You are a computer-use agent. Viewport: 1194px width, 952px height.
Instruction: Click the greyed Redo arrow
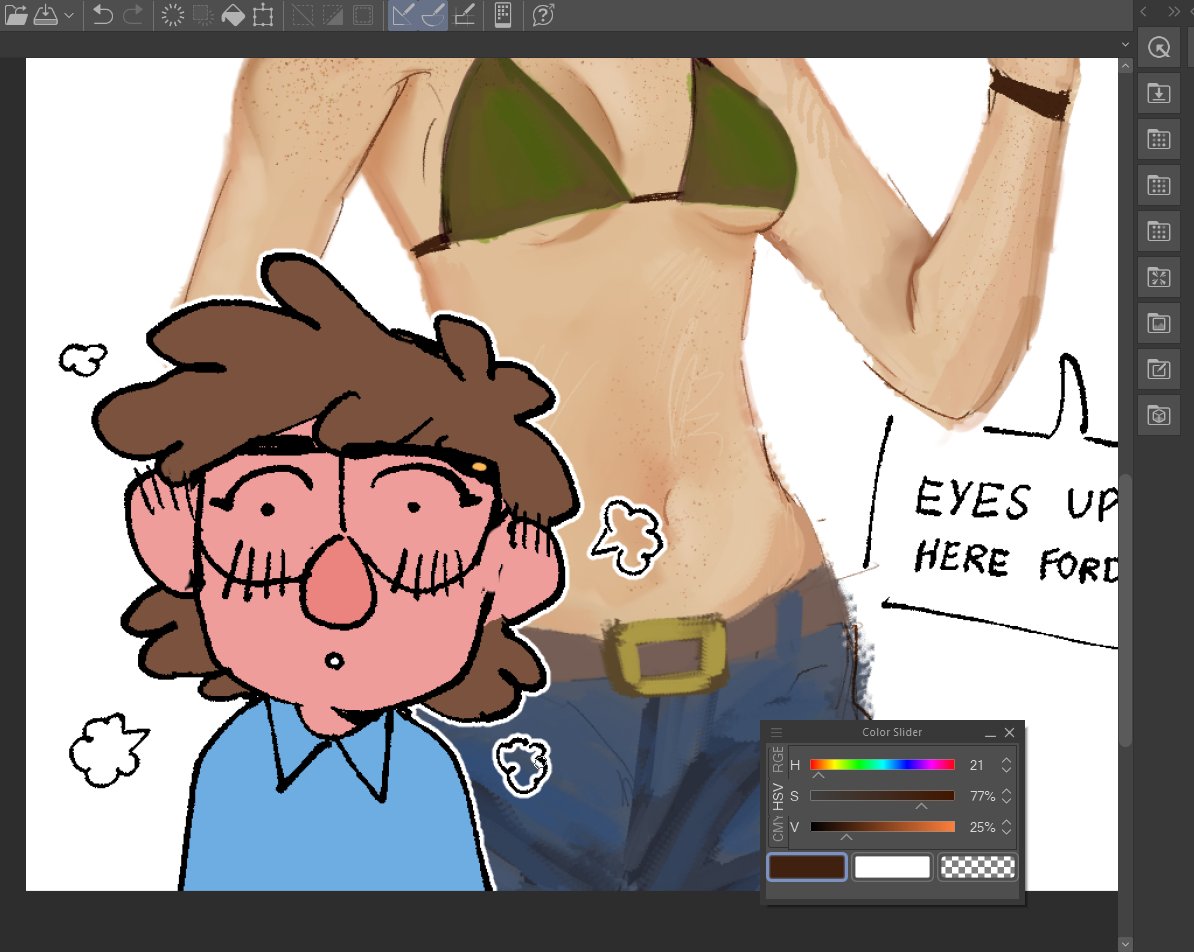132,14
